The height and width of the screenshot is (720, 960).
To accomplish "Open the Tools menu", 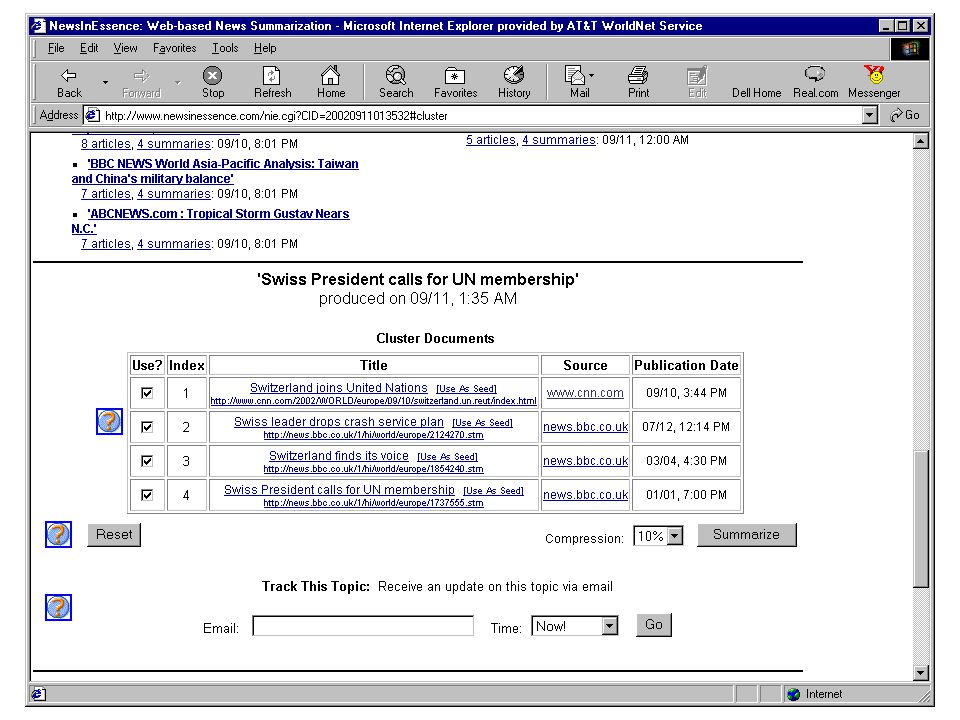I will (x=225, y=48).
